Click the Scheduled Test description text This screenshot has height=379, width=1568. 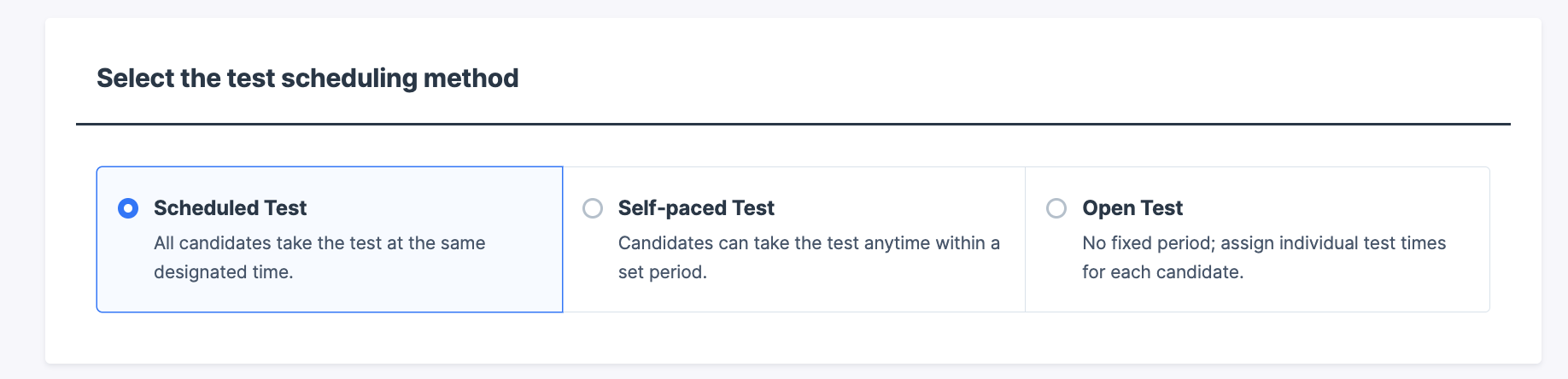319,257
